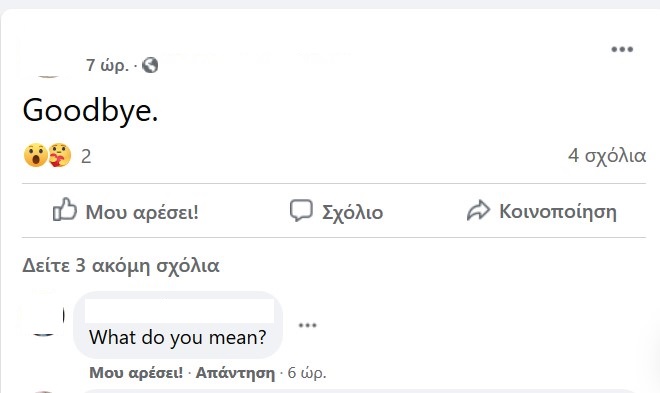Expand Δείτε 3 ακόμη σχόλια
The image size is (660, 393).
[x=121, y=266]
